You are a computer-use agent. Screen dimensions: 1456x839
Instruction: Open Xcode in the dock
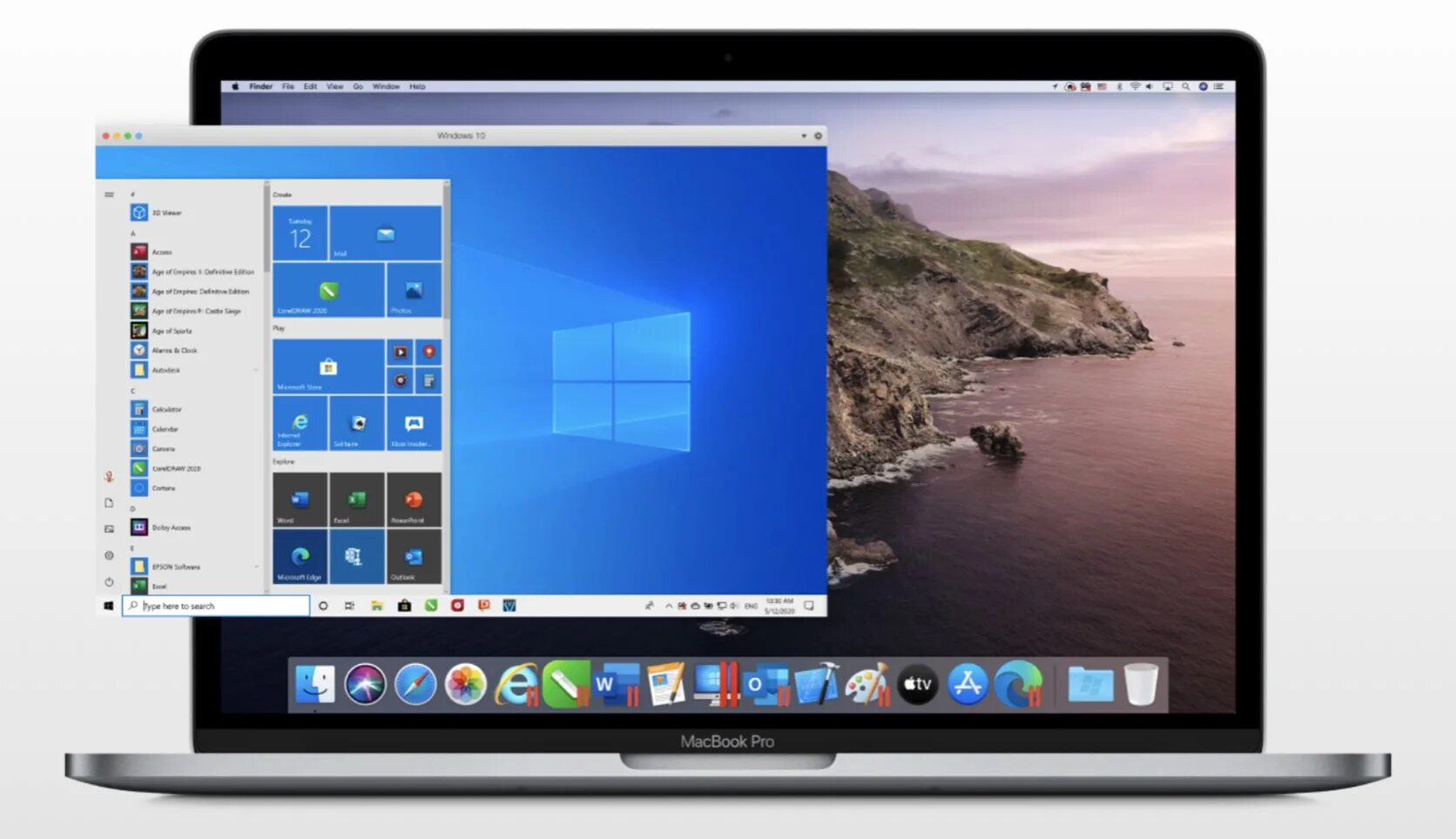(x=817, y=684)
